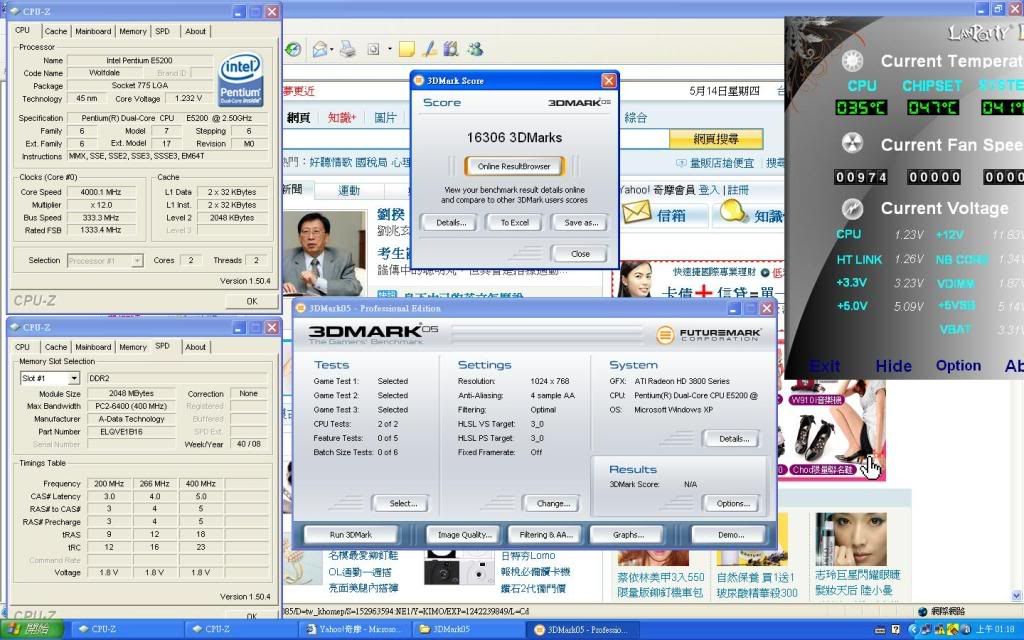
Task: Open the Memory tab in top CPU-Z window
Action: click(133, 31)
